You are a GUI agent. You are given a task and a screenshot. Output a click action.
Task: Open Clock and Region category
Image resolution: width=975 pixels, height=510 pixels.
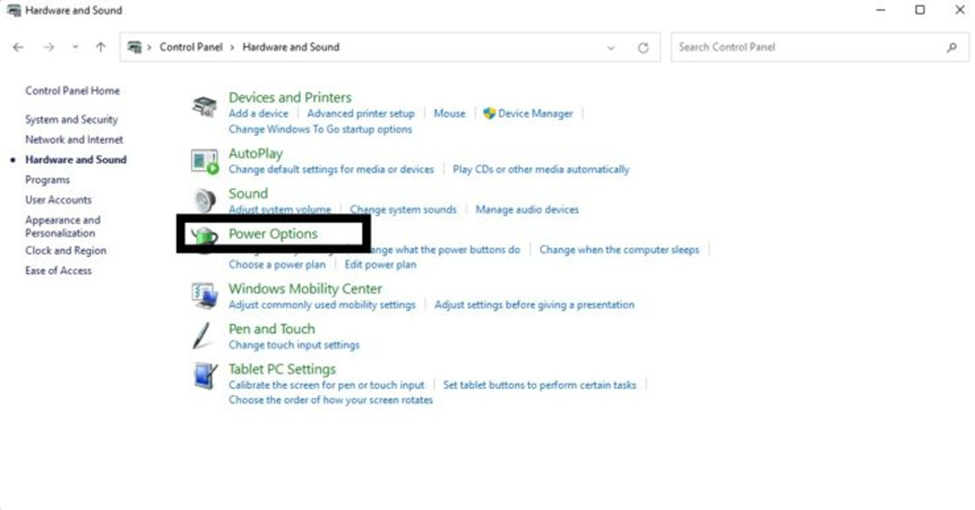(66, 251)
